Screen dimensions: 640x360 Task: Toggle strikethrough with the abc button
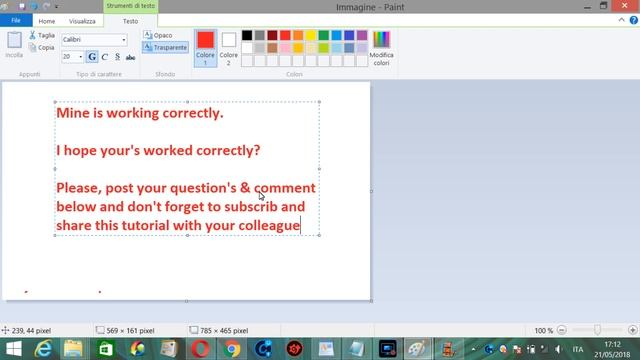pos(130,57)
